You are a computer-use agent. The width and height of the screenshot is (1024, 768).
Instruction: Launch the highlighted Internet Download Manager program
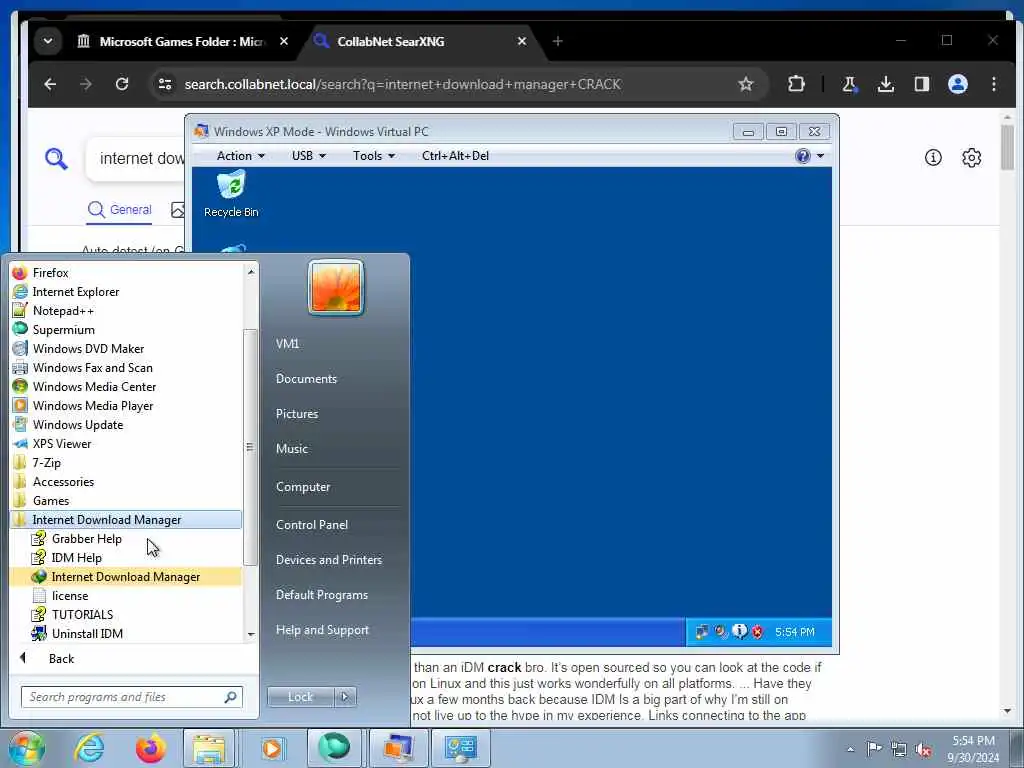click(x=126, y=577)
